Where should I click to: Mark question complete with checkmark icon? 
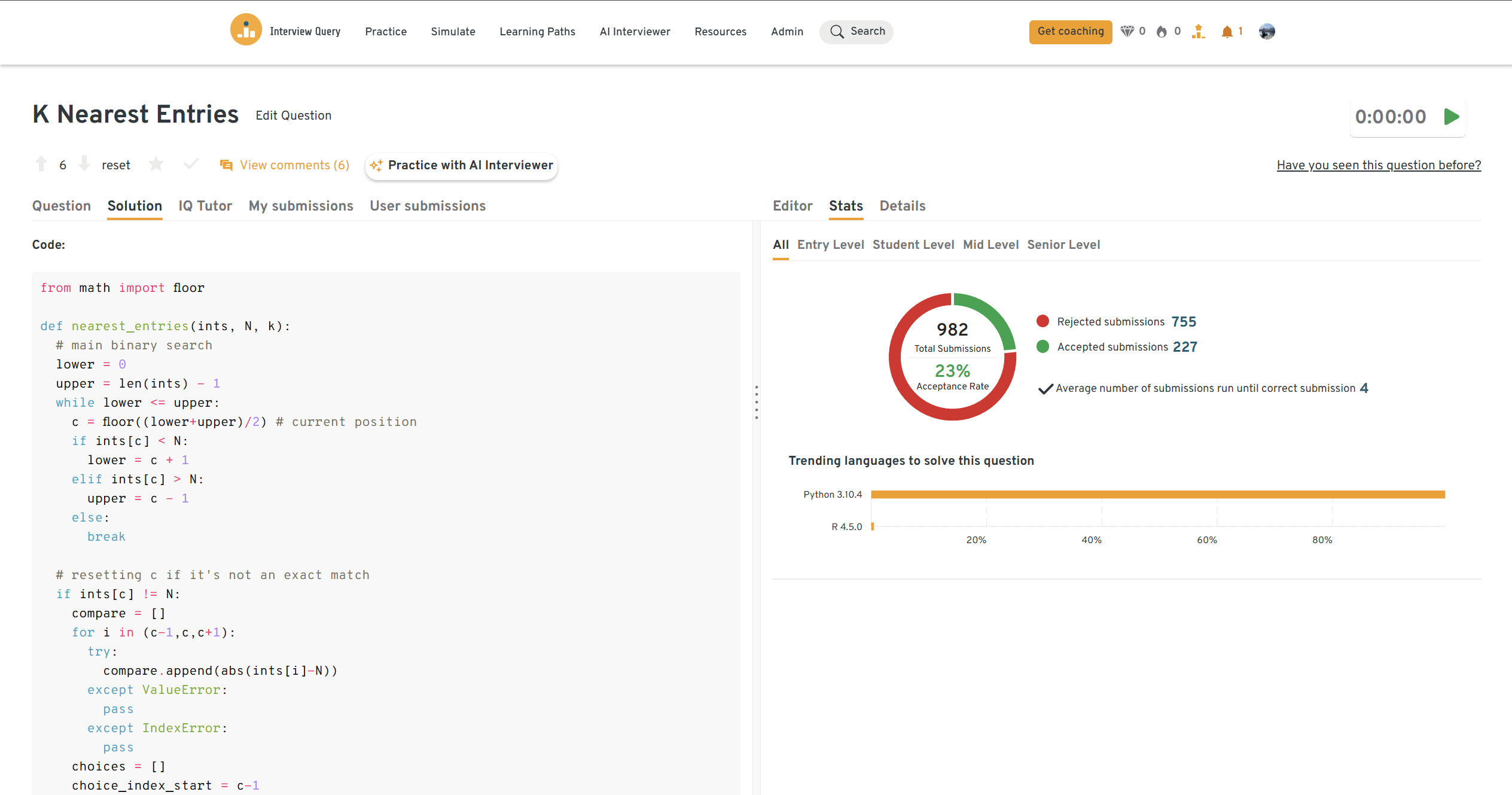(x=191, y=164)
